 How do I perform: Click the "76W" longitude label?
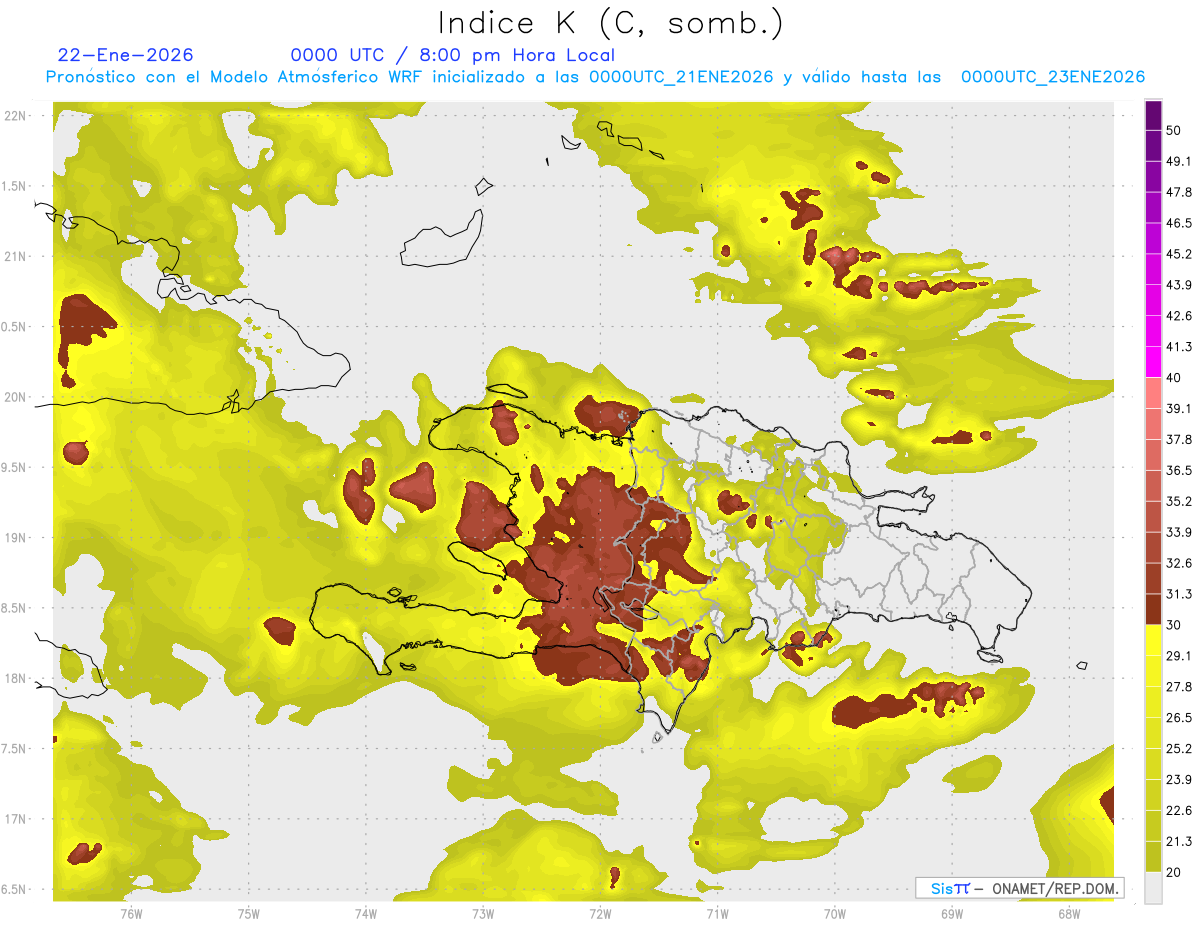131,913
